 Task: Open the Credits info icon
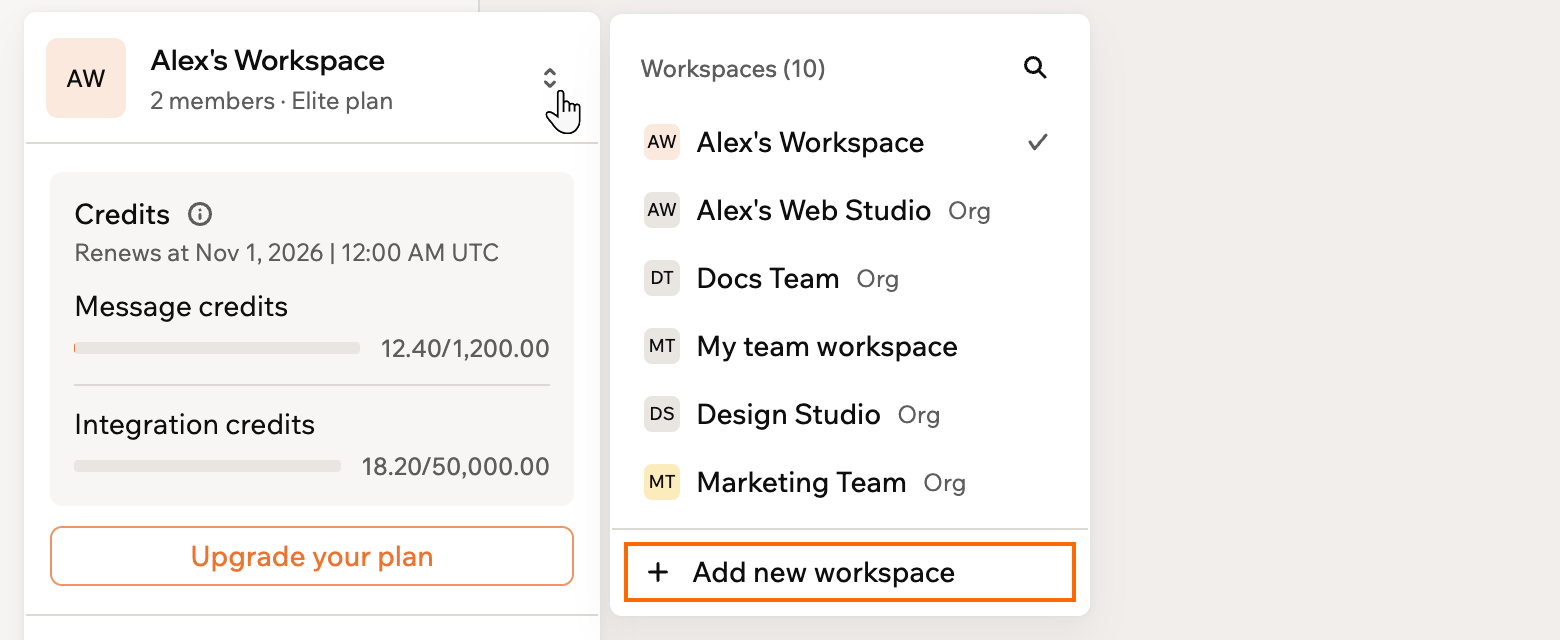pos(200,214)
